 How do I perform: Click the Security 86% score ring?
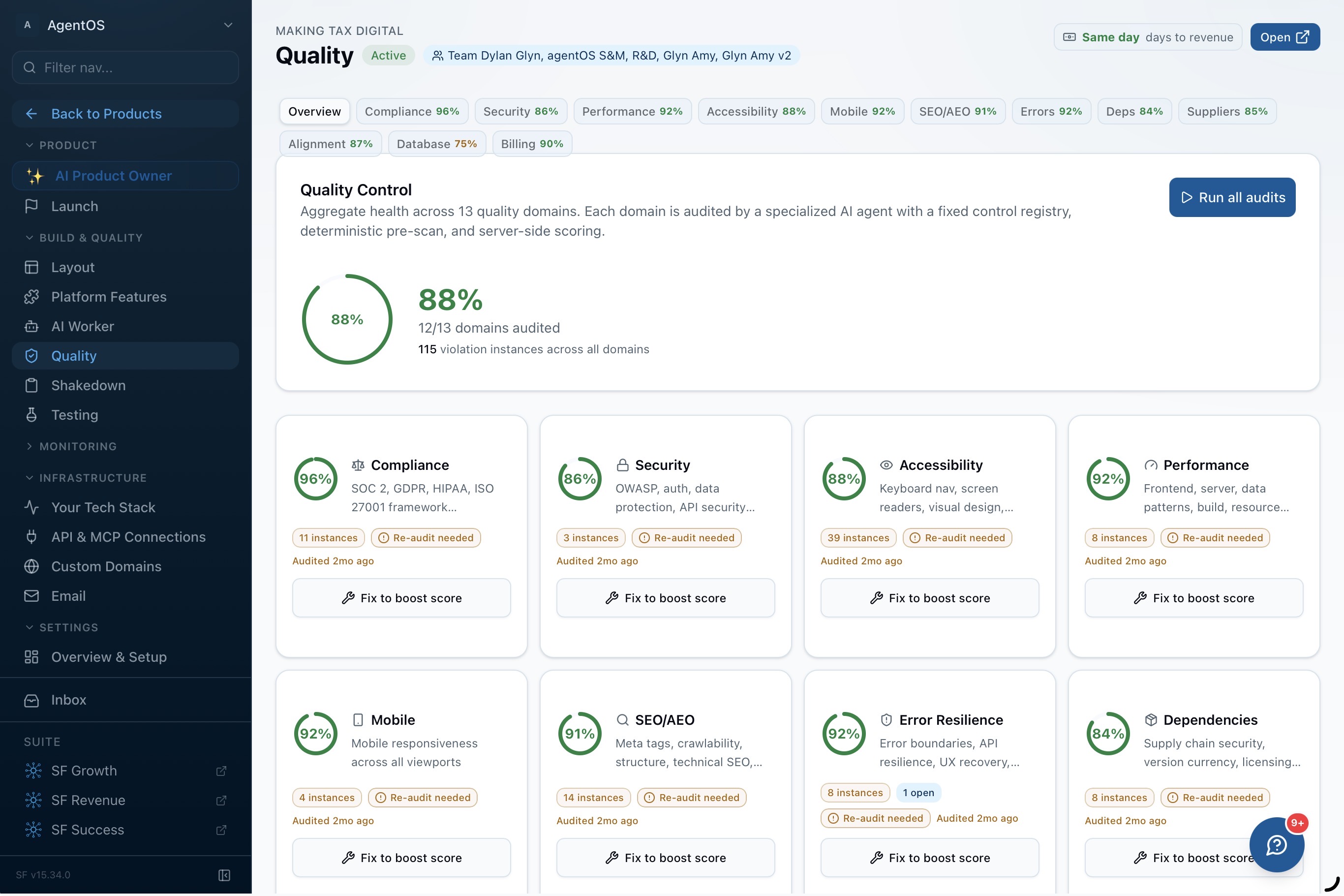click(x=580, y=479)
